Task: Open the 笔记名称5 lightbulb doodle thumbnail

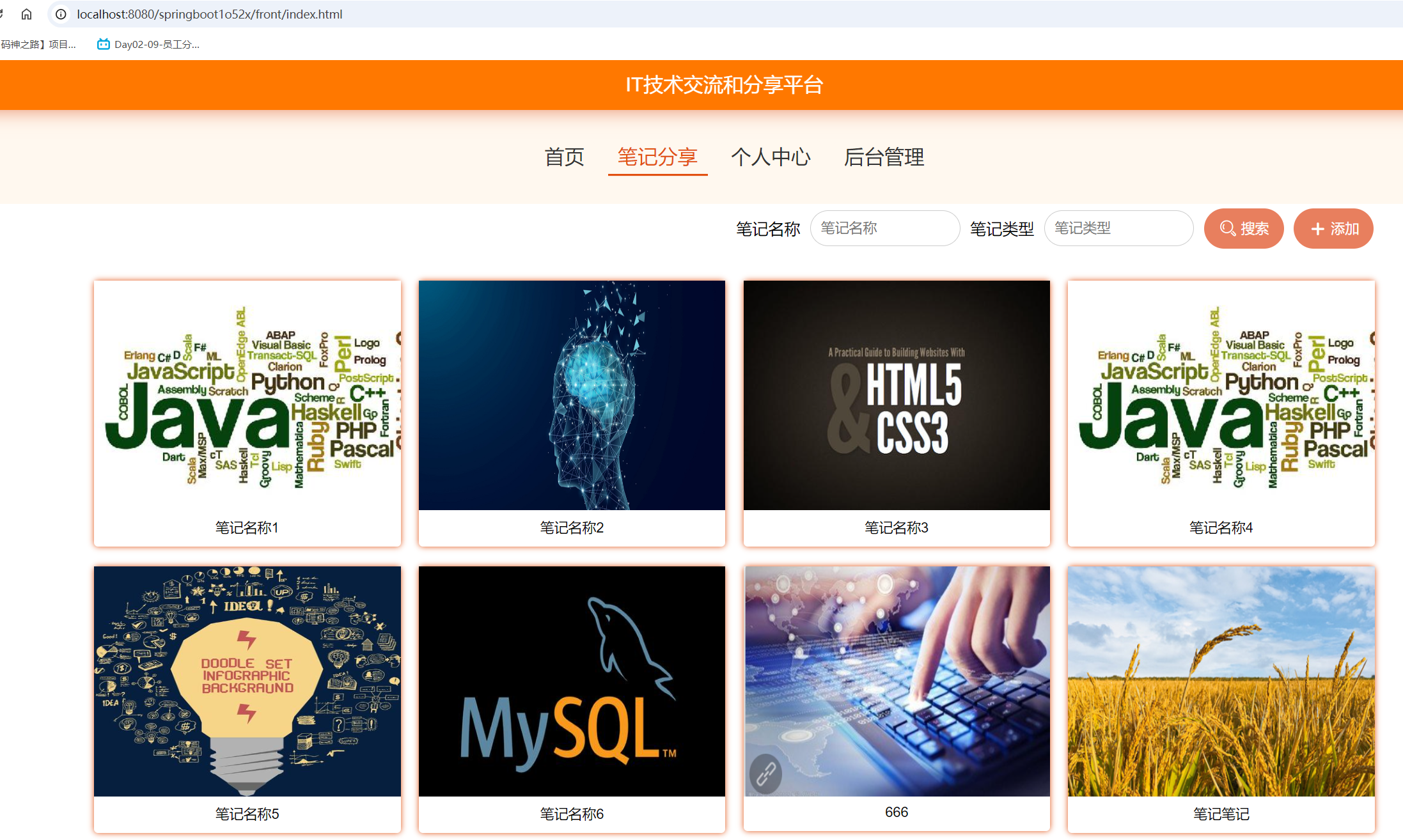Action: pyautogui.click(x=247, y=681)
